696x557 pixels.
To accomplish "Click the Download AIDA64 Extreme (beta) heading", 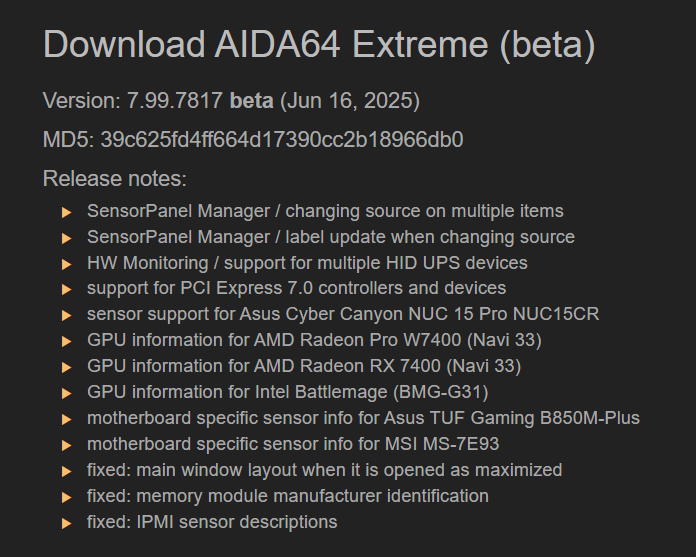I will [x=319, y=45].
